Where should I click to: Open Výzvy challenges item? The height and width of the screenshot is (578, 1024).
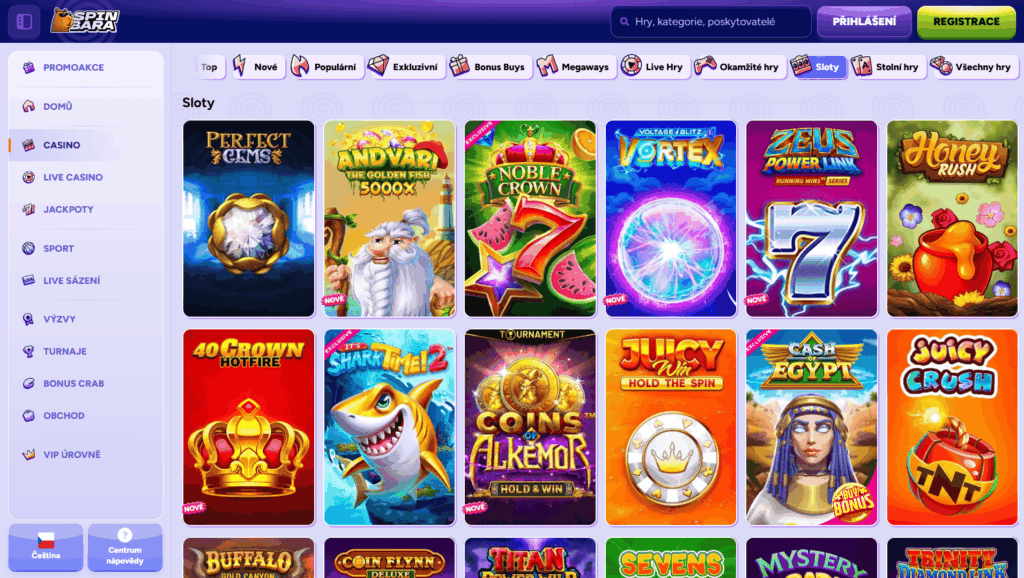tap(86, 319)
